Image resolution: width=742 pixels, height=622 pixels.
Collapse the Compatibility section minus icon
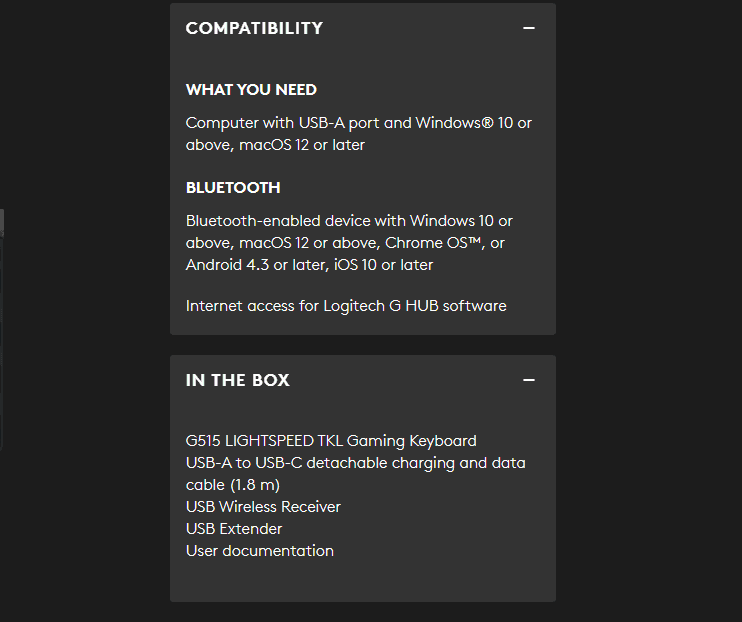tap(529, 28)
